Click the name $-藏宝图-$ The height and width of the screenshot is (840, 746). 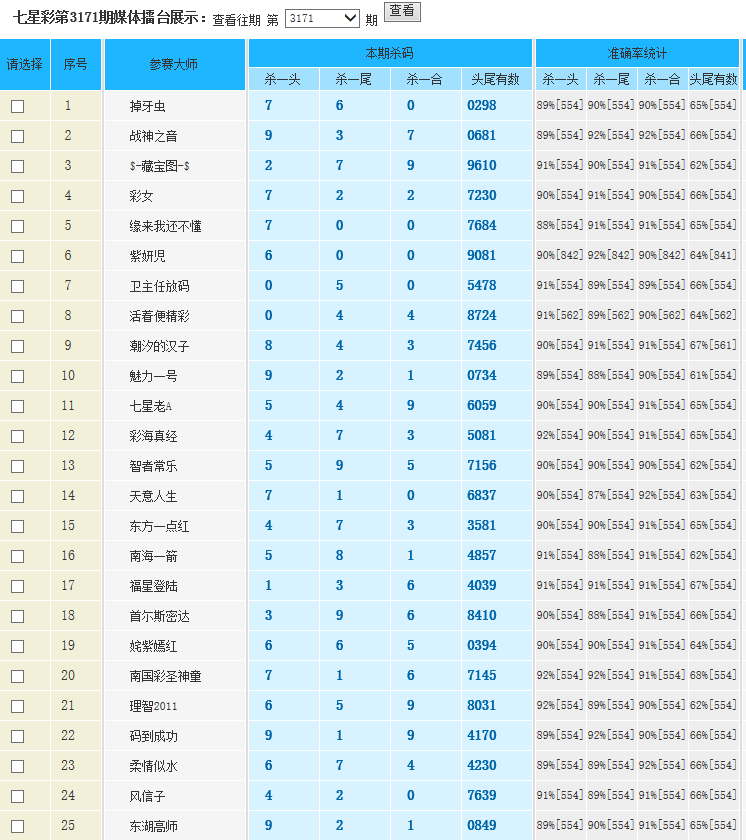tap(159, 166)
